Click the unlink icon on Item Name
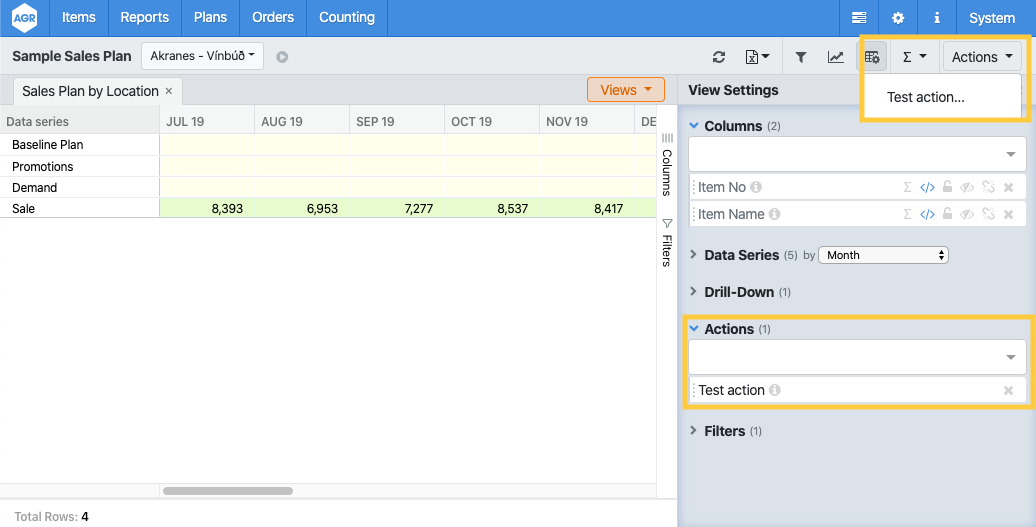Viewport: 1036px width, 527px height. (x=988, y=214)
